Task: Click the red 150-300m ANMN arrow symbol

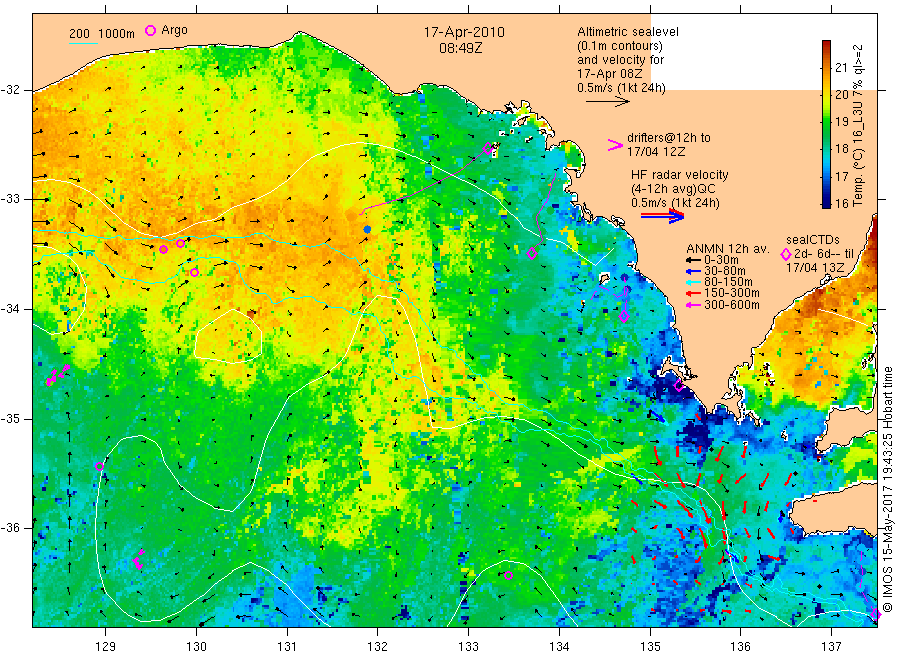Action: point(693,294)
